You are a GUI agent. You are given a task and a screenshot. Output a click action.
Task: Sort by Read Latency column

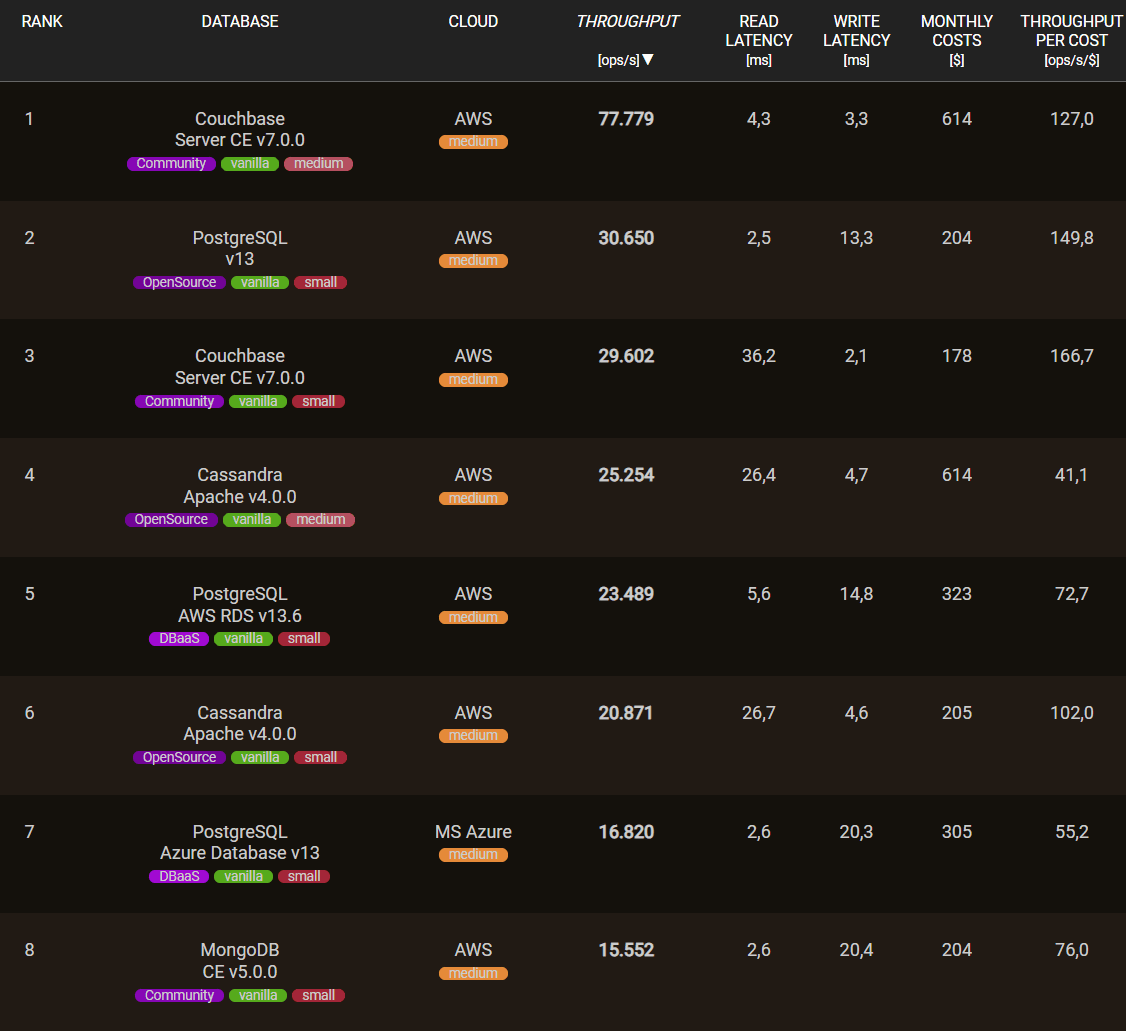(x=759, y=40)
